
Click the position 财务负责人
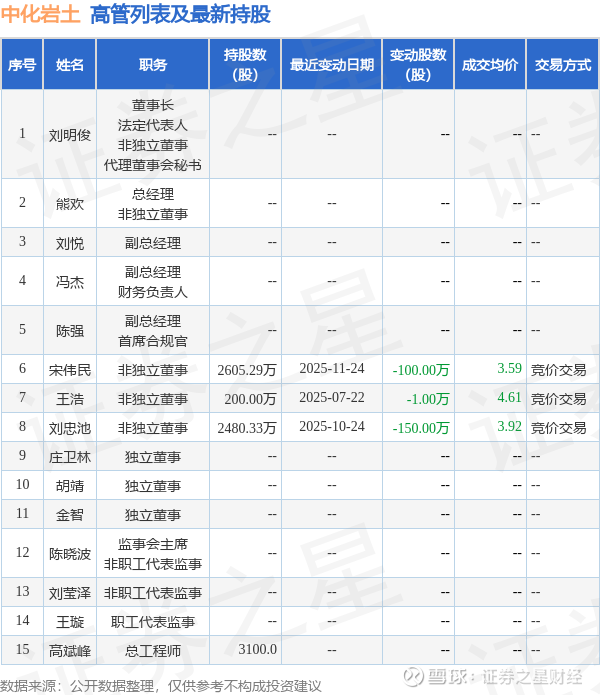[153, 292]
